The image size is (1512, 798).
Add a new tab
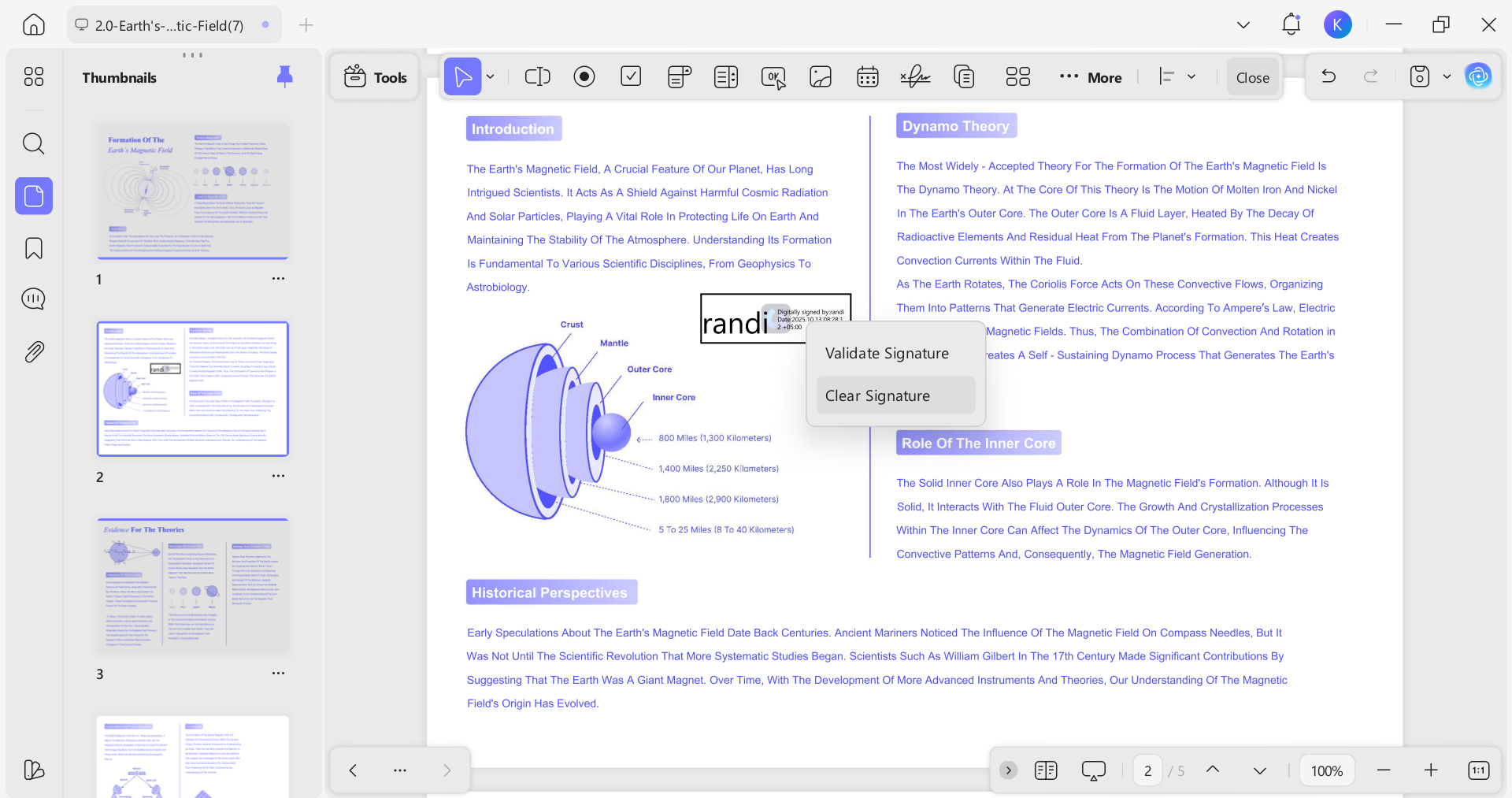[306, 25]
